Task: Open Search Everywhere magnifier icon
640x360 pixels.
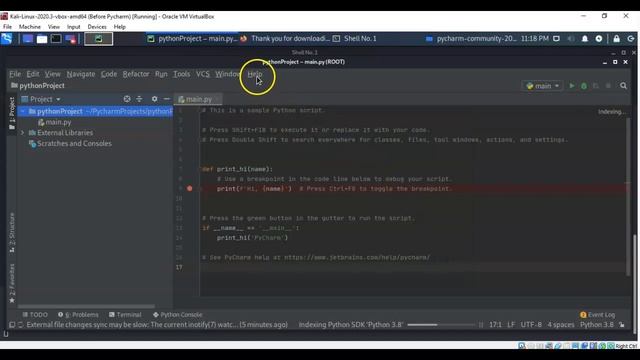Action: click(623, 86)
